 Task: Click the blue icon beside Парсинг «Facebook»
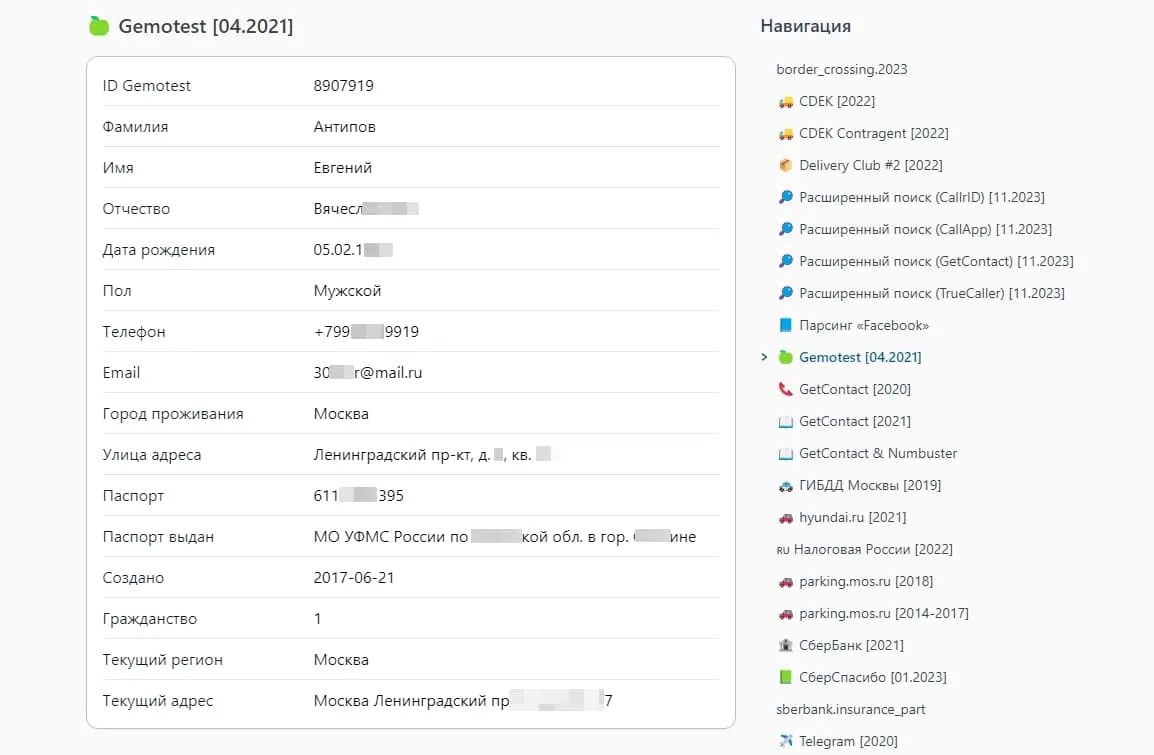point(786,325)
